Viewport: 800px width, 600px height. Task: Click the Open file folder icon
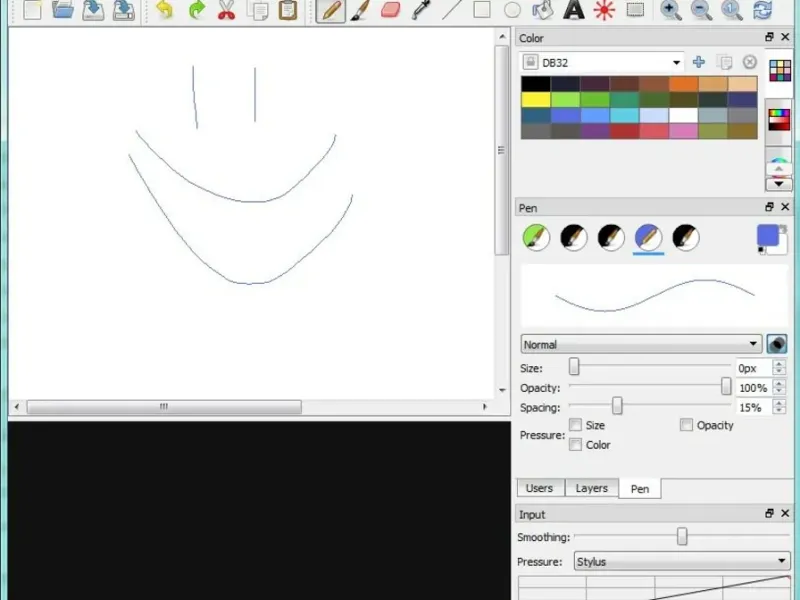(63, 10)
